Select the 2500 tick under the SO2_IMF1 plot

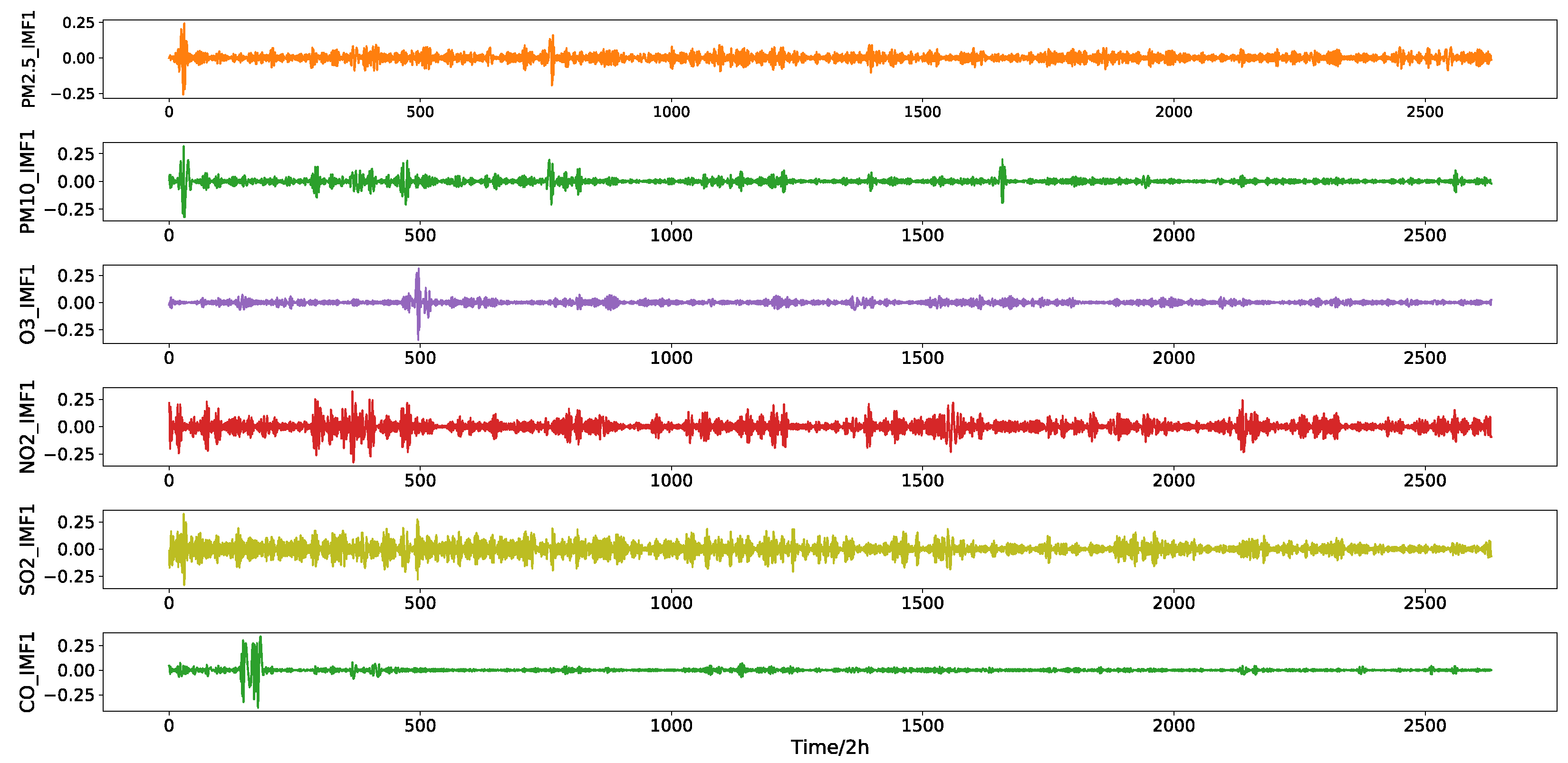point(1425,603)
